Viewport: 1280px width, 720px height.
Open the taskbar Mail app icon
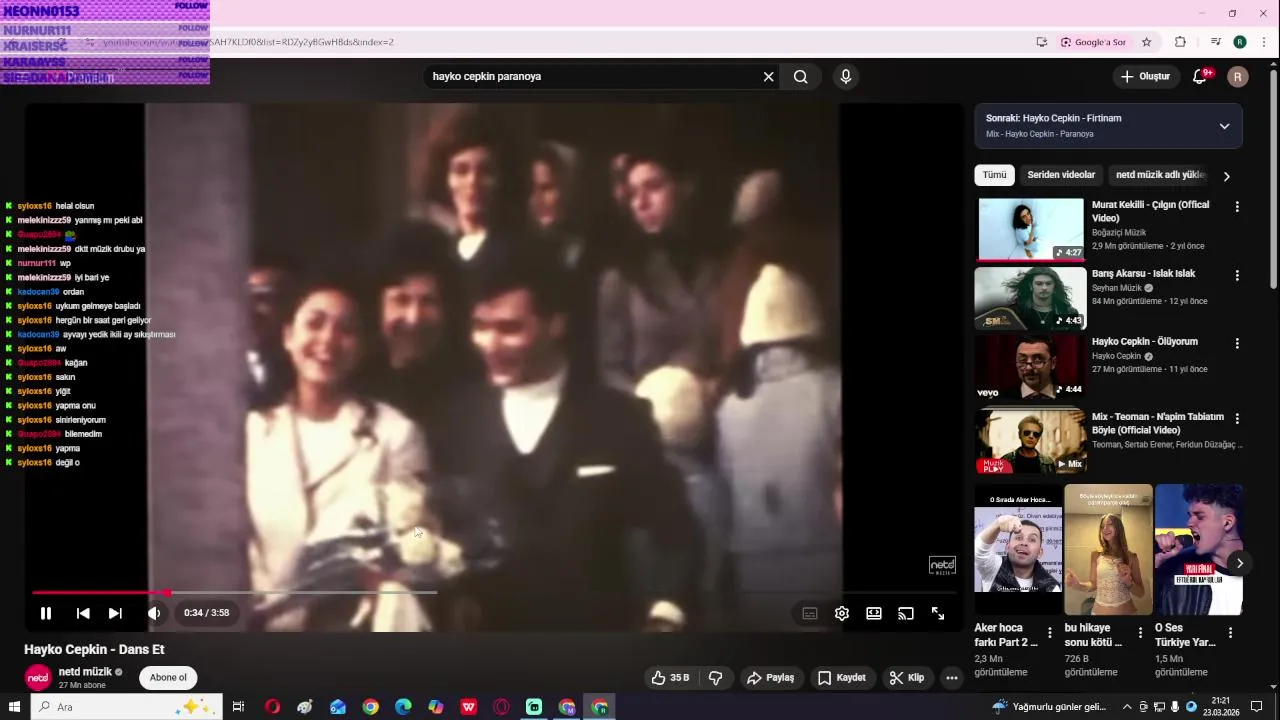pyautogui.click(x=338, y=707)
